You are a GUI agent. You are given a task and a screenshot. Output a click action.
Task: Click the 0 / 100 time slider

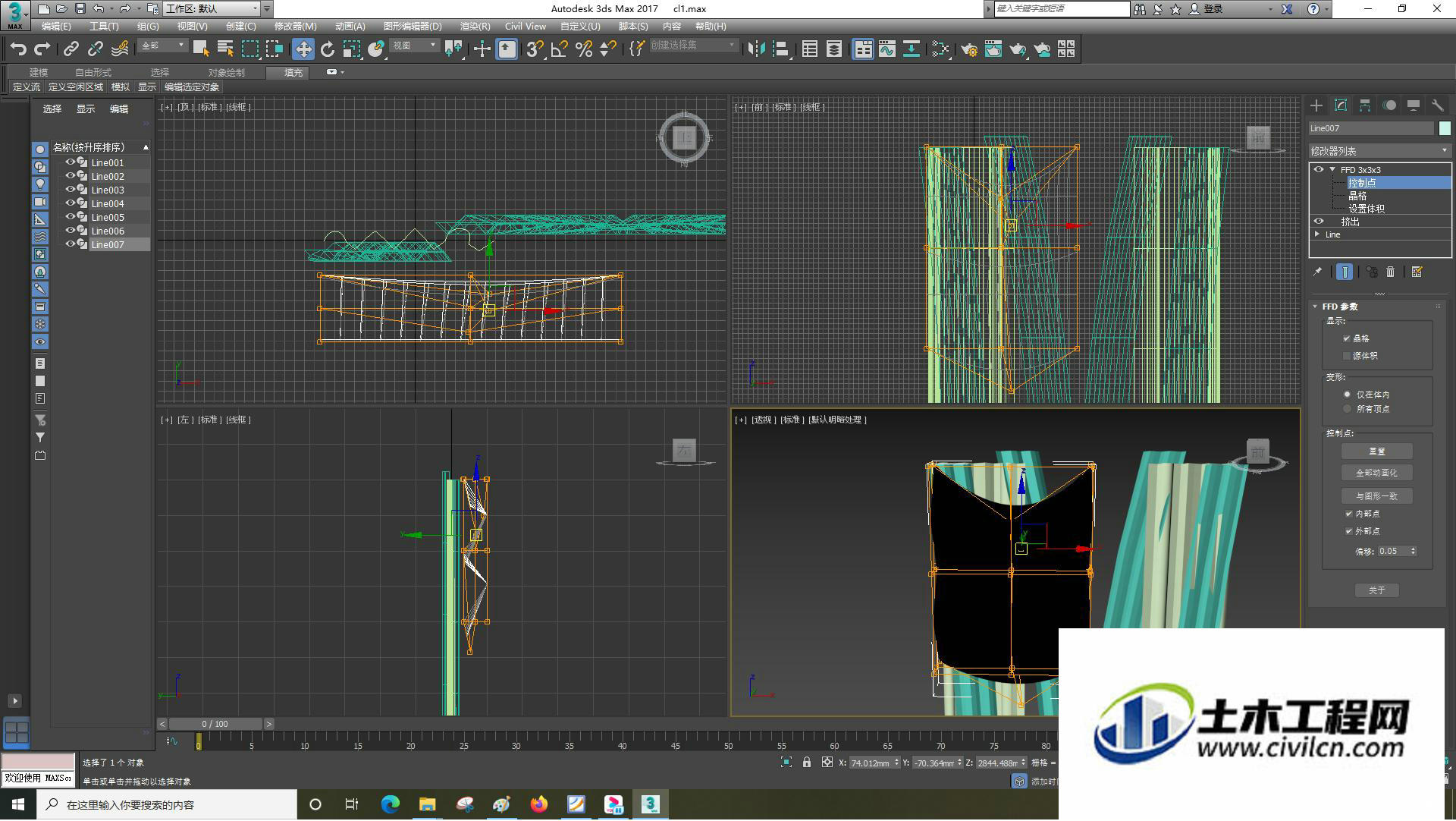pyautogui.click(x=215, y=725)
